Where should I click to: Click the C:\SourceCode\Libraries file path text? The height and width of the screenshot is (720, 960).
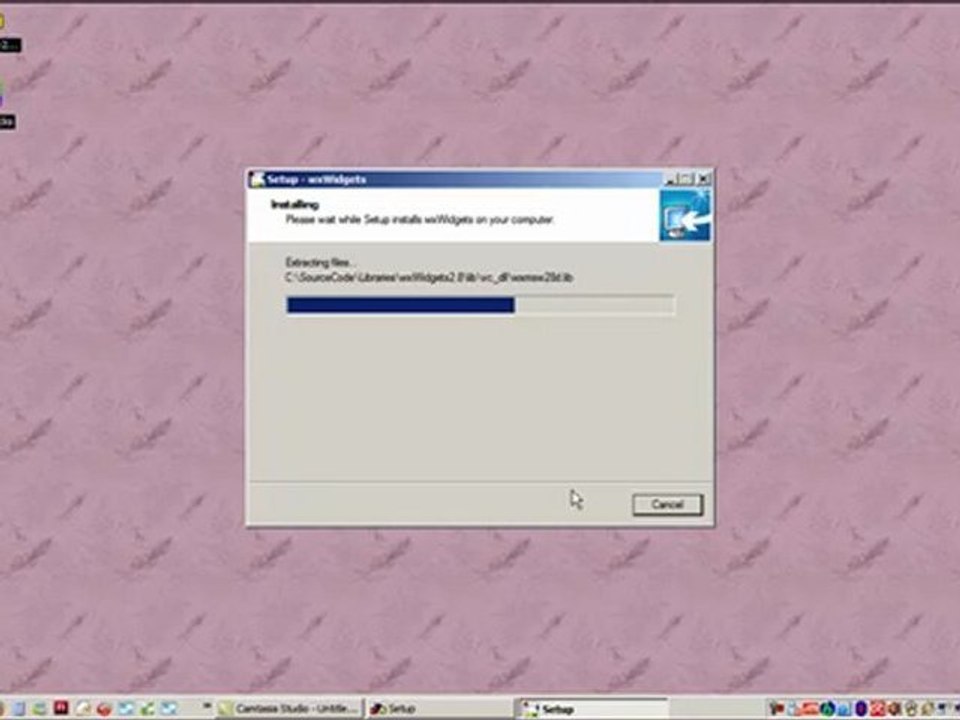[429, 277]
